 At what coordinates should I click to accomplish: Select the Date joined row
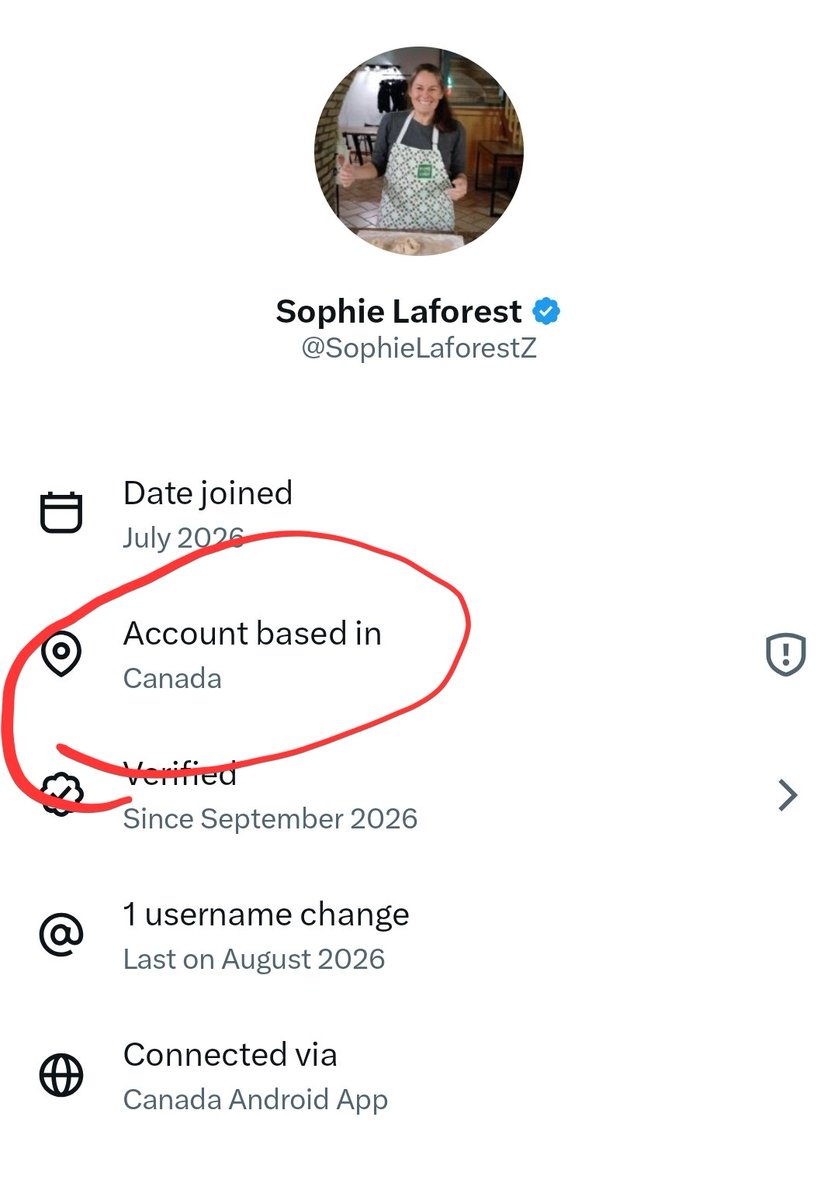click(419, 513)
